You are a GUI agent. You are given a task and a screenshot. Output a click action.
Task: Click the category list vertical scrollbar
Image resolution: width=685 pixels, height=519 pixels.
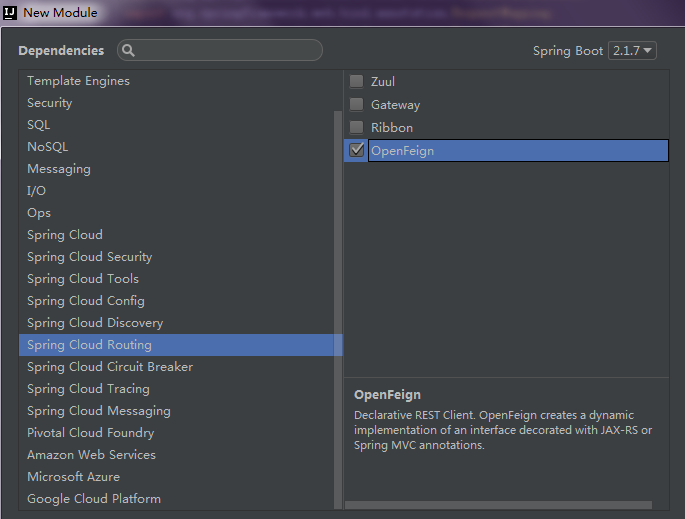pyautogui.click(x=338, y=310)
